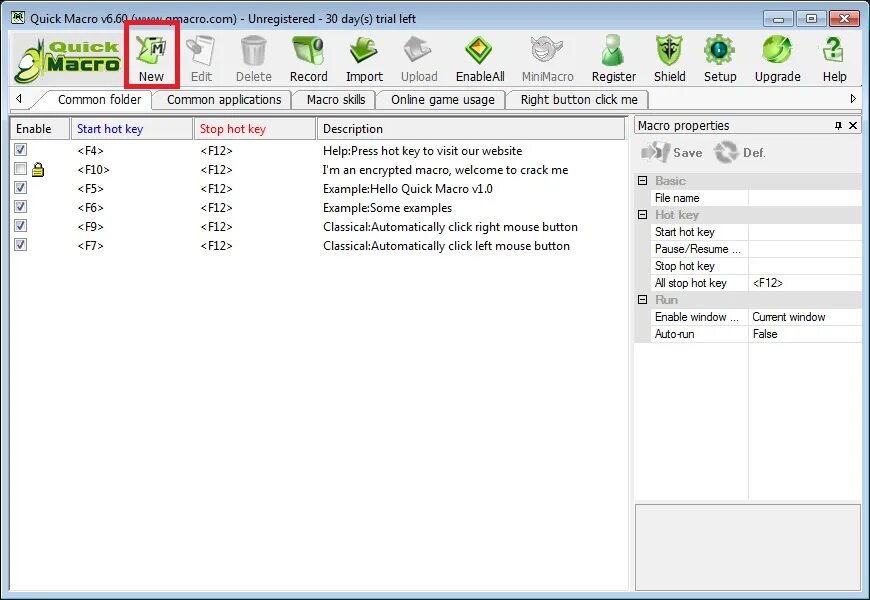Click the File name value field

pos(805,198)
